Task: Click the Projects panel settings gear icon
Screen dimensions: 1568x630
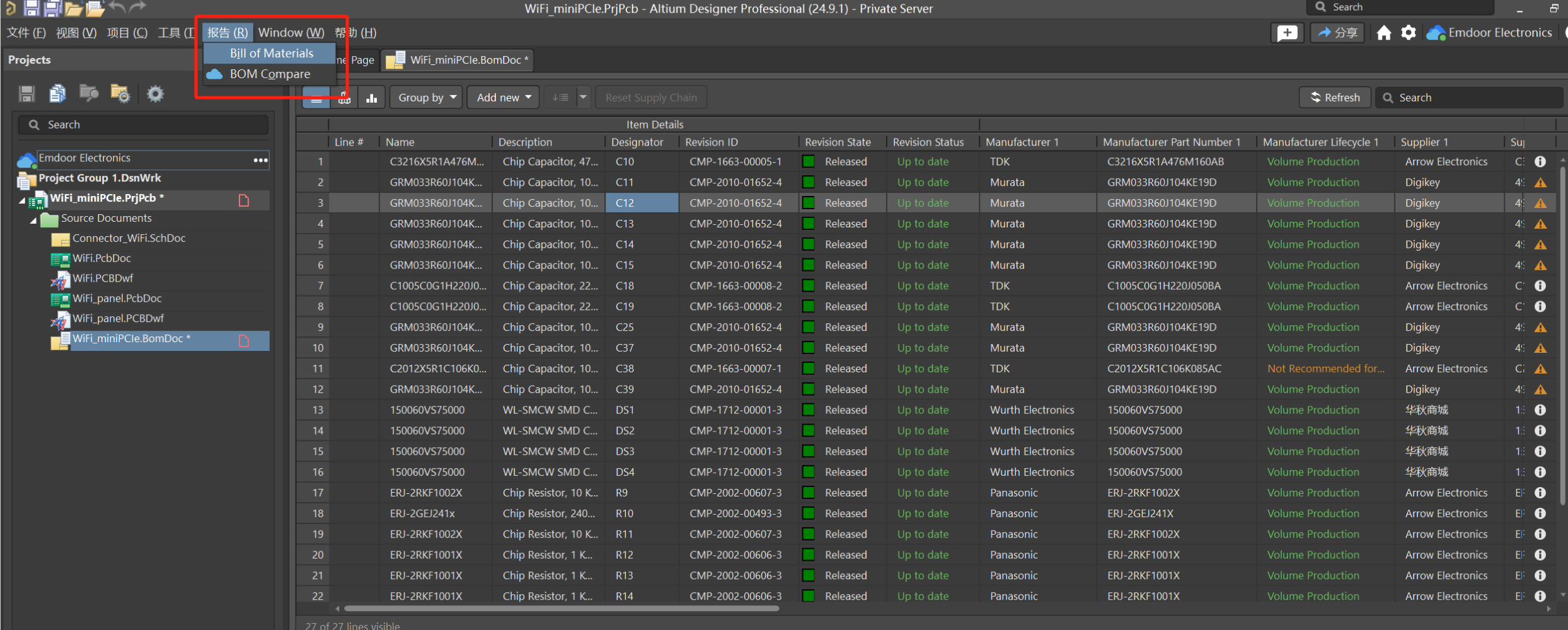Action: (x=155, y=94)
